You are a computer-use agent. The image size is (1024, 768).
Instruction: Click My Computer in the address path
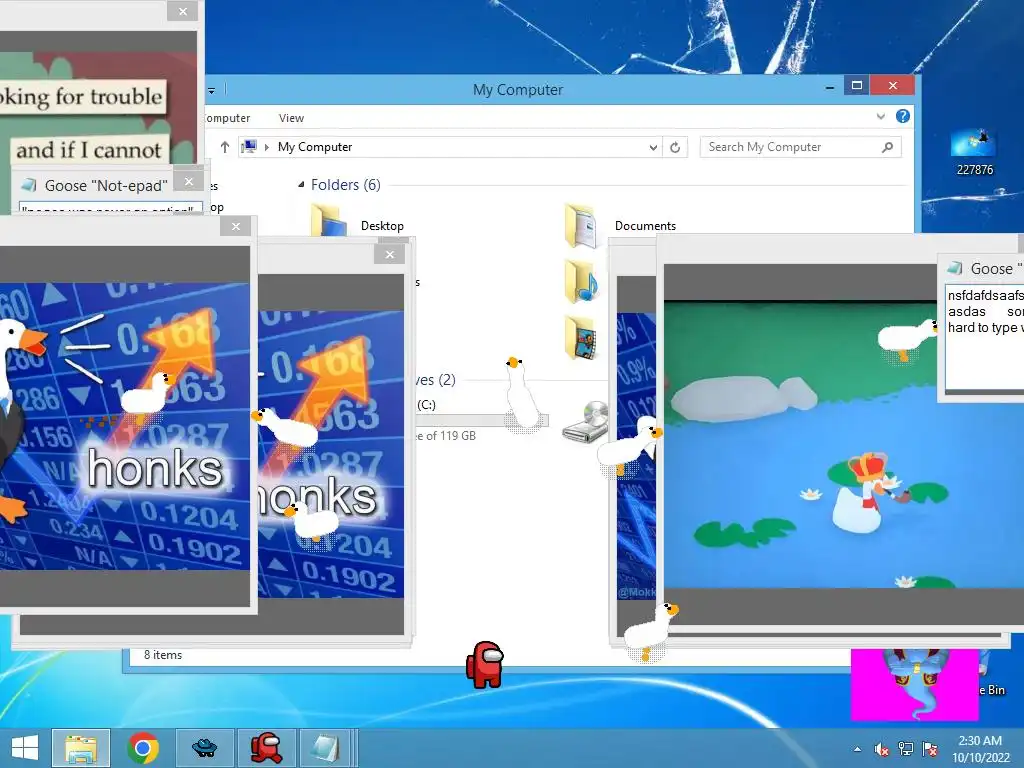pyautogui.click(x=315, y=147)
